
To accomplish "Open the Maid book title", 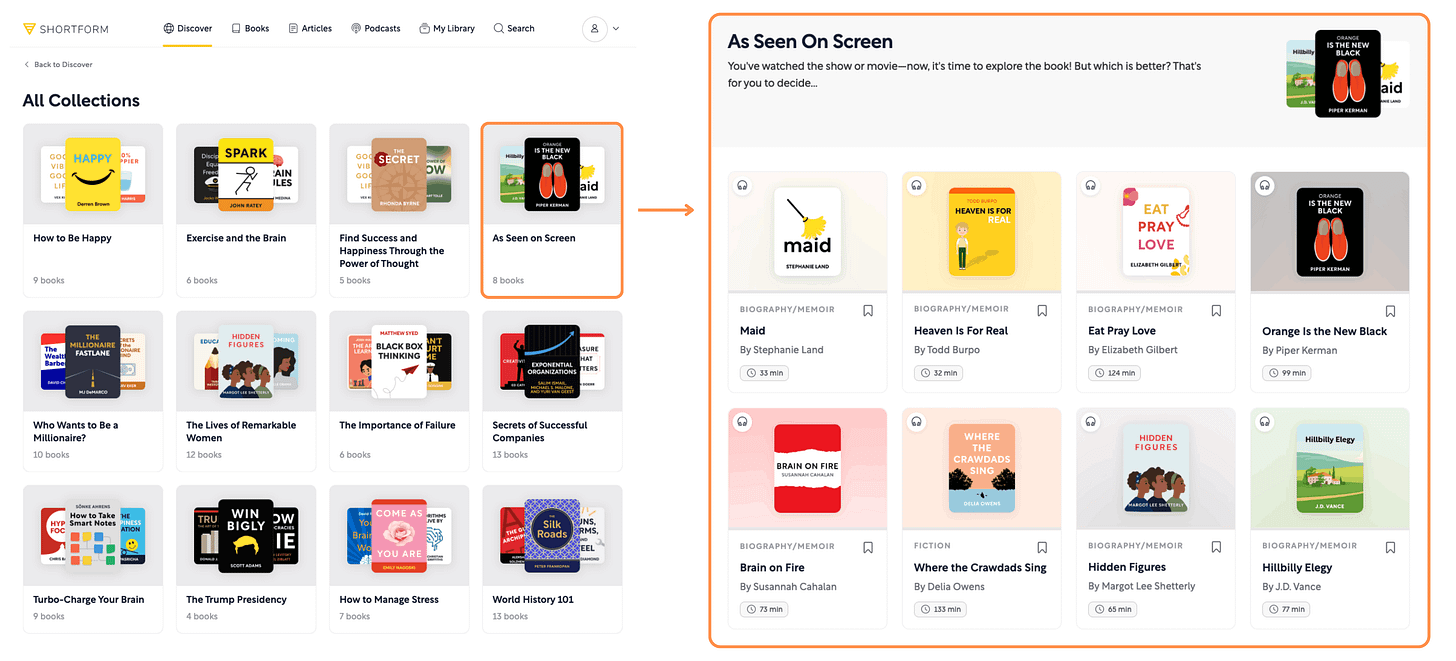I will tap(752, 331).
